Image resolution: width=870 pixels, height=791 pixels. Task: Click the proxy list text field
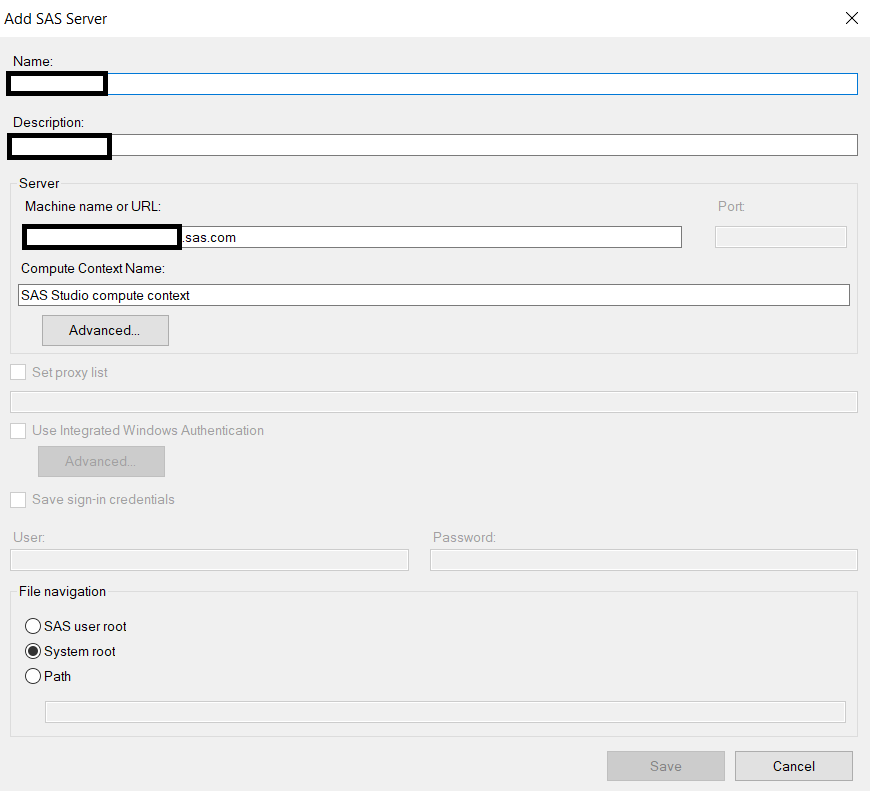433,401
